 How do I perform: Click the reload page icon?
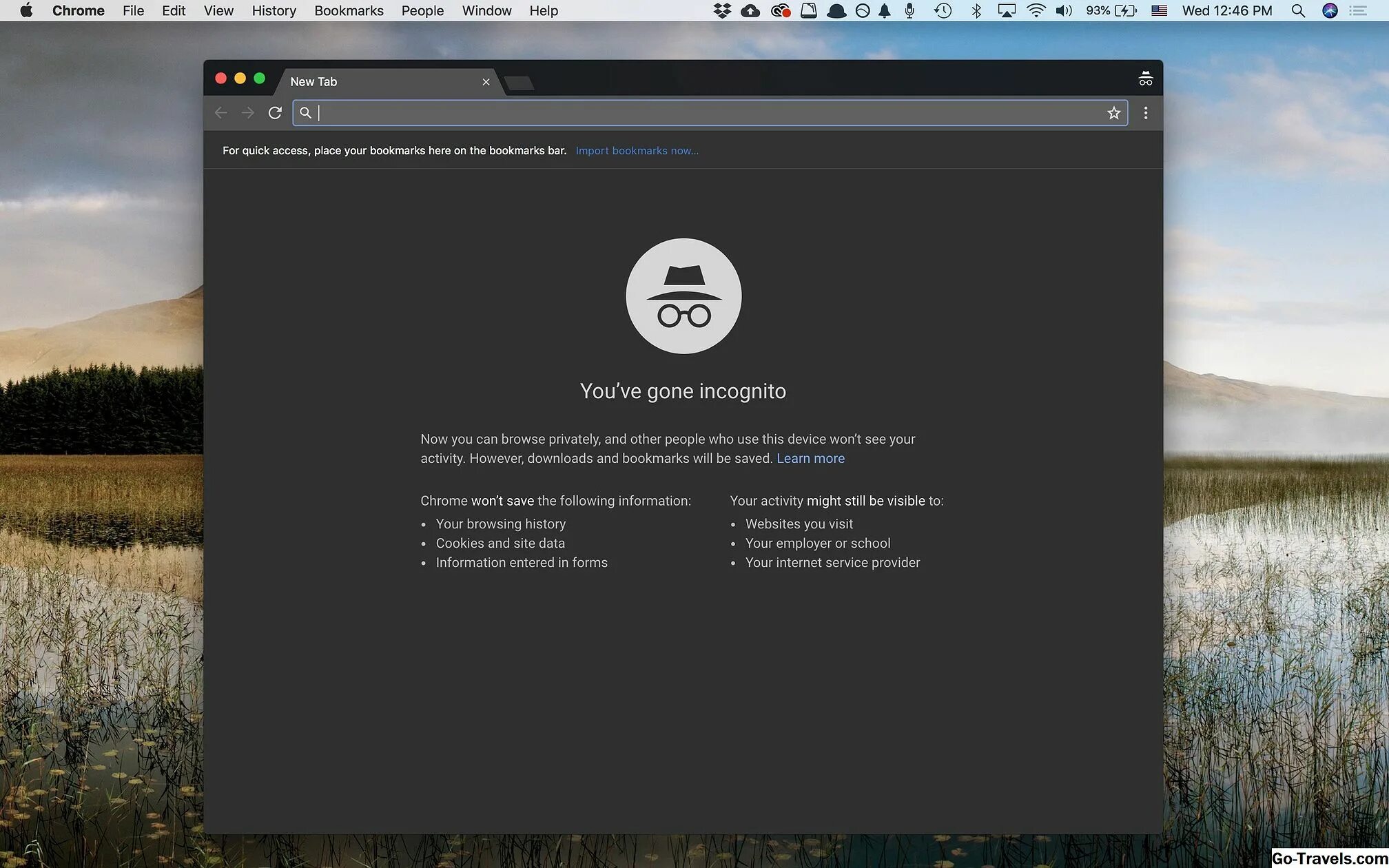[275, 113]
